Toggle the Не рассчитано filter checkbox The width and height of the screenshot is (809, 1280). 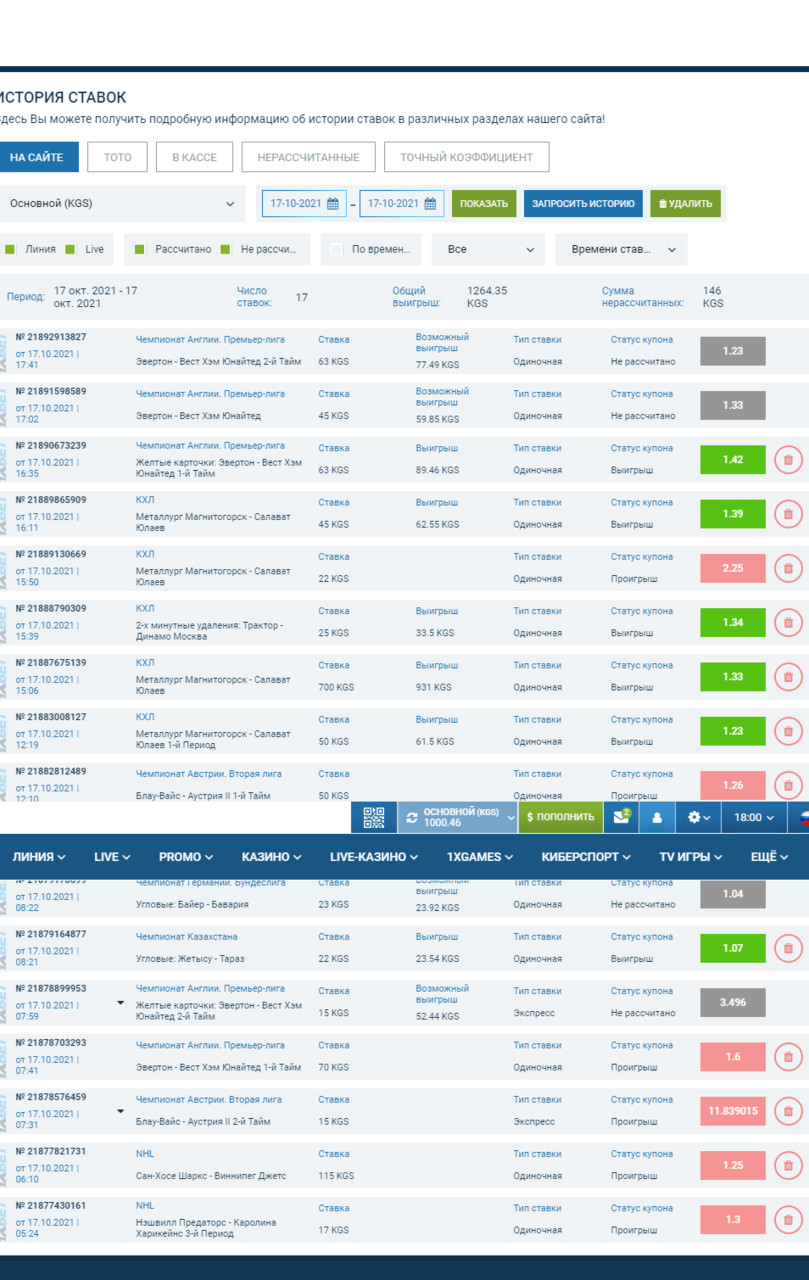tap(226, 249)
